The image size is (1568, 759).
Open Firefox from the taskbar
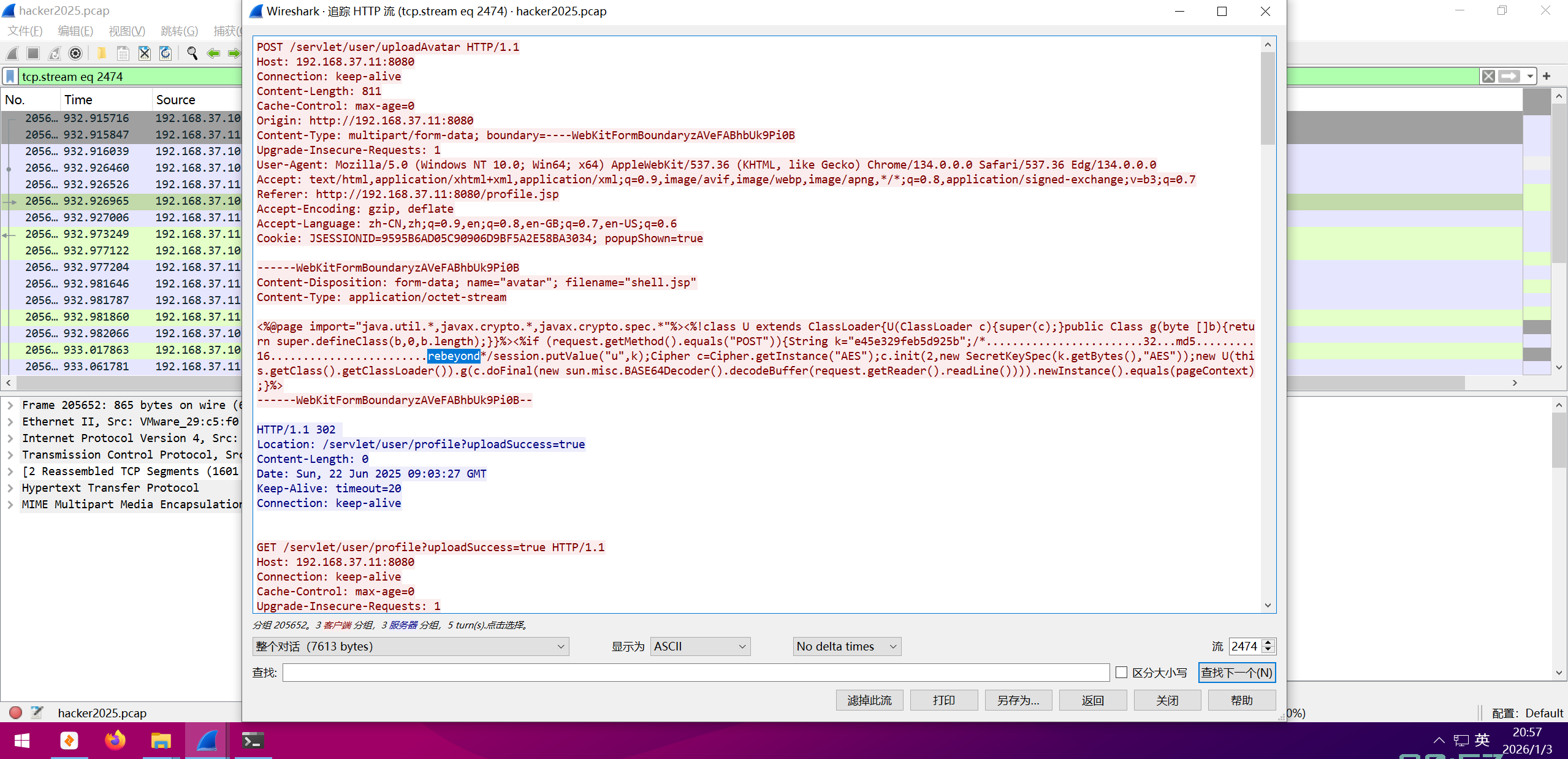coord(115,741)
